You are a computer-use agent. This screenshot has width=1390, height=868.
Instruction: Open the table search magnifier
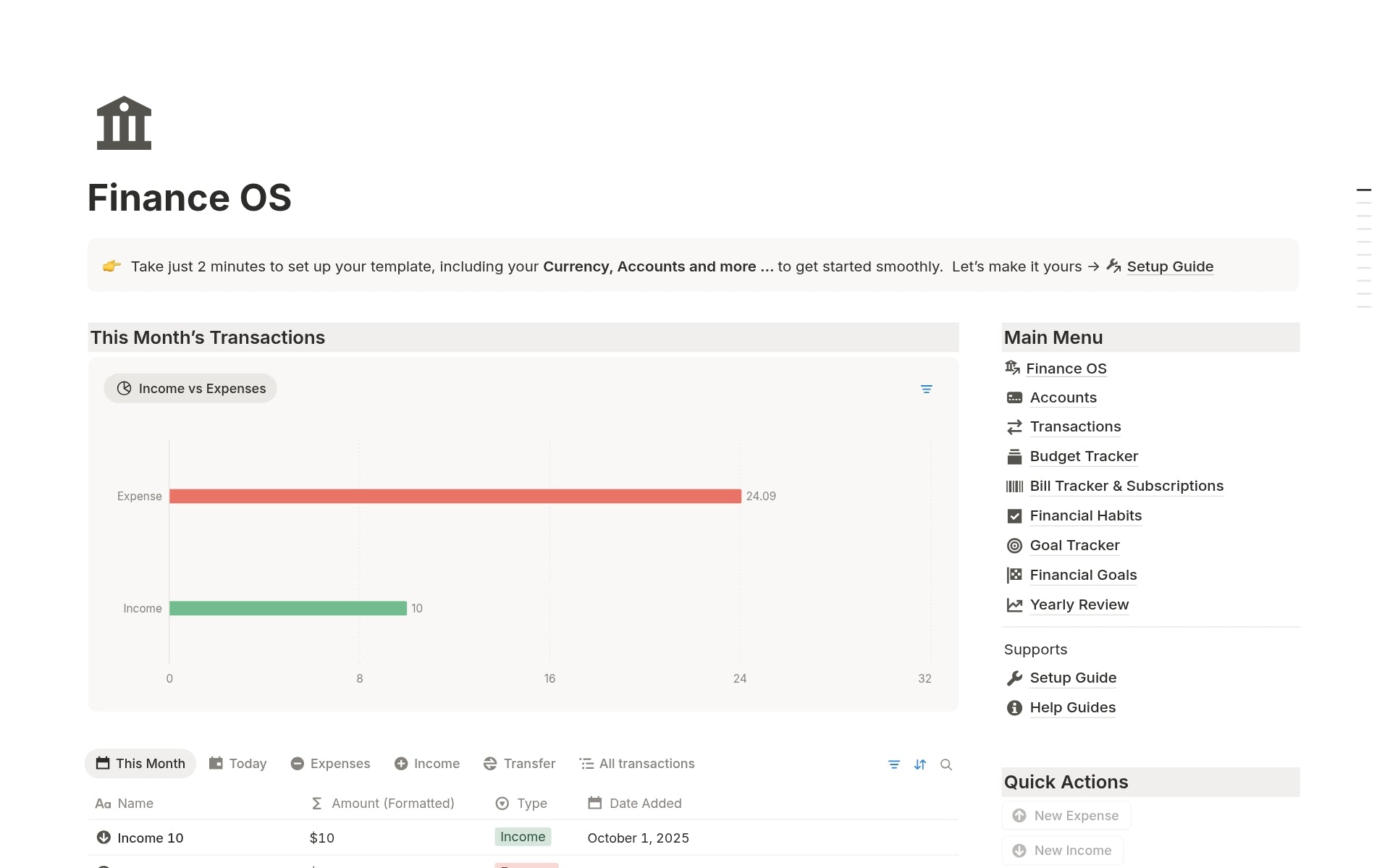tap(946, 764)
